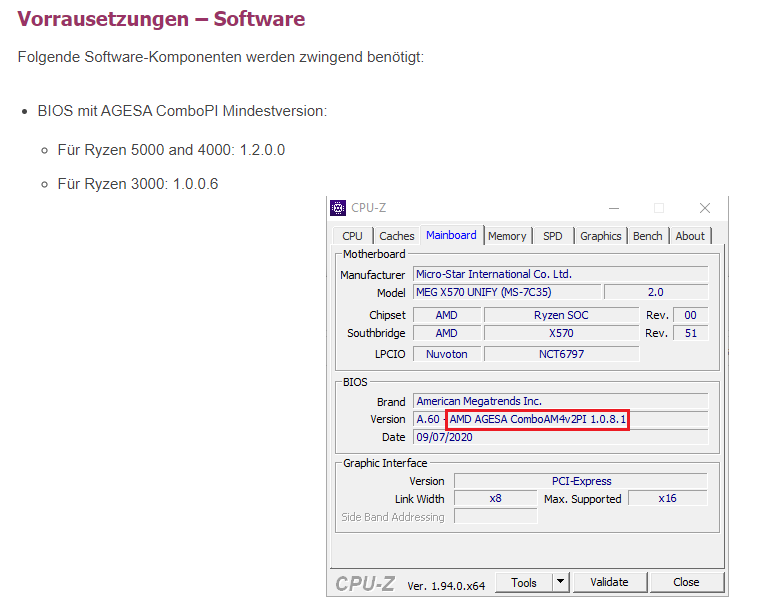Click the PCI-Express version field
Image resolution: width=765 pixels, height=613 pixels.
[581, 481]
